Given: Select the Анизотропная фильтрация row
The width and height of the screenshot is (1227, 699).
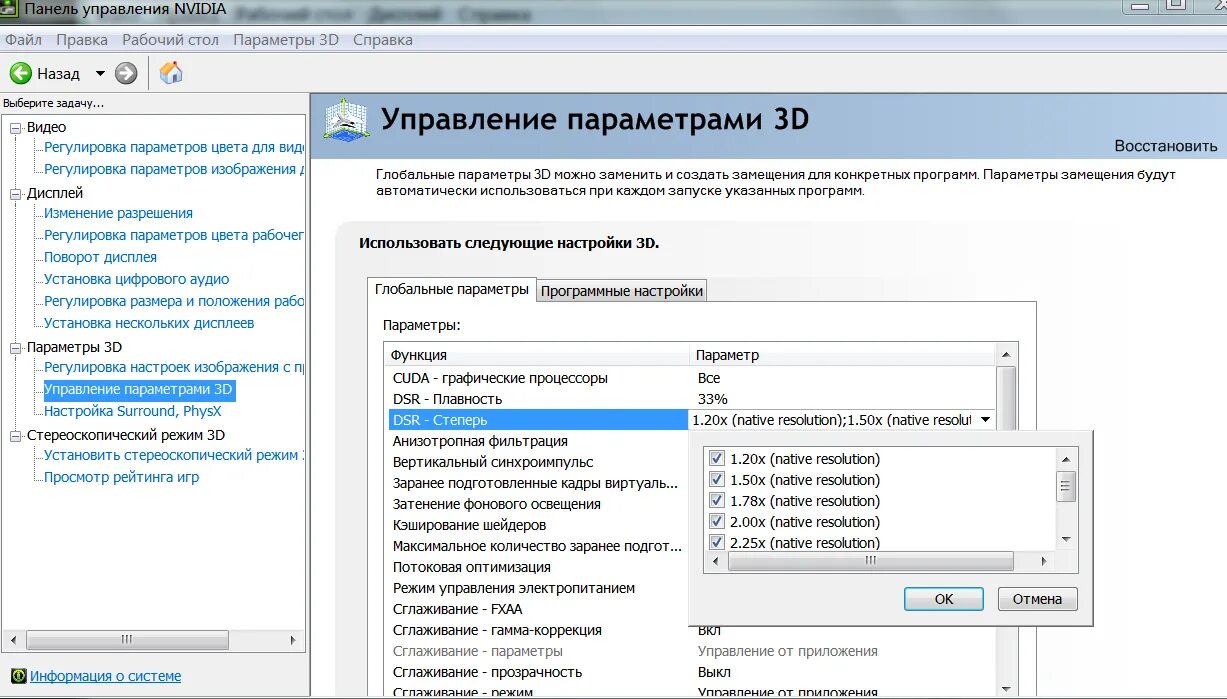Looking at the screenshot, I should tap(538, 441).
